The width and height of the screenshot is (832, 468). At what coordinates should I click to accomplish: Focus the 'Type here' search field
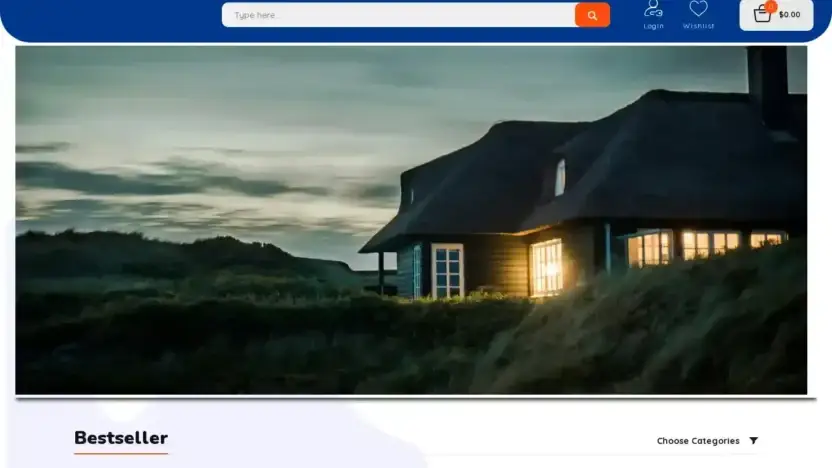(398, 15)
